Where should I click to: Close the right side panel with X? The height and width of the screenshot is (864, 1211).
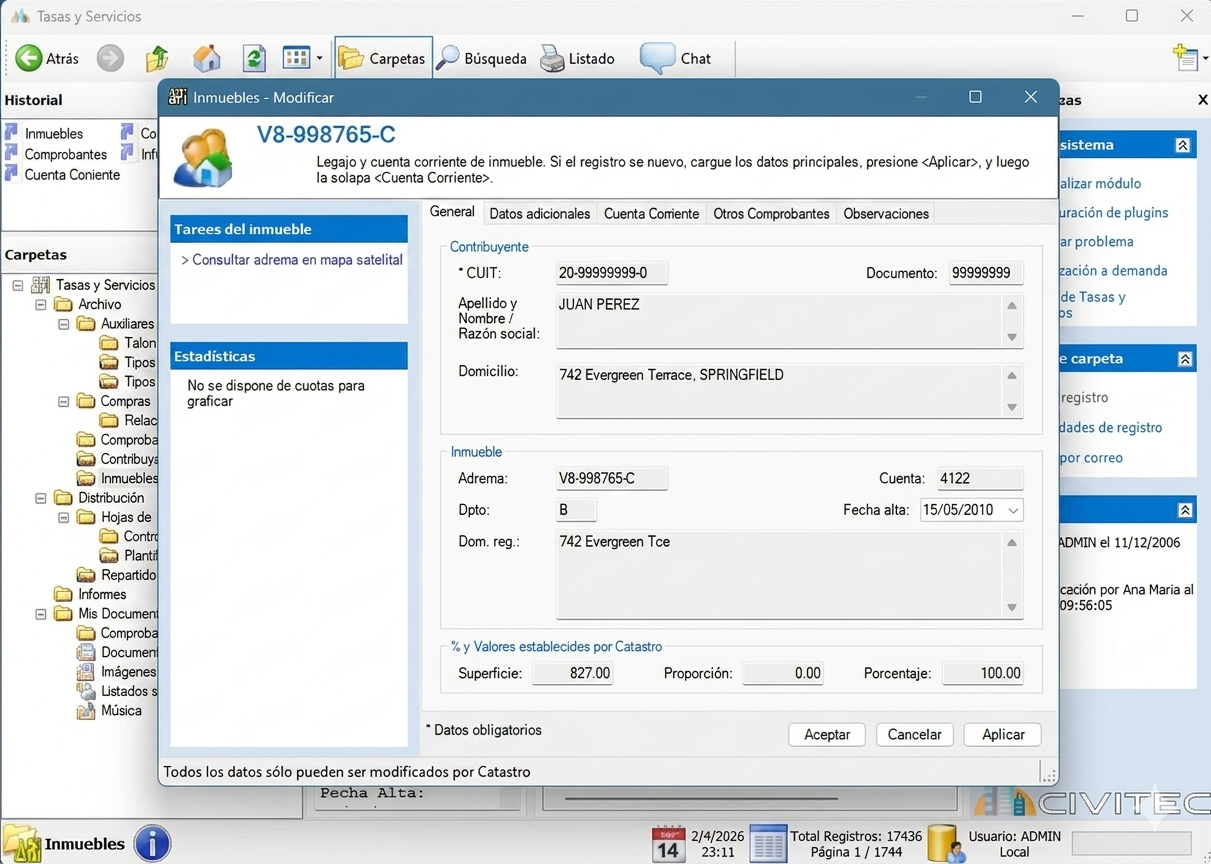click(x=1202, y=100)
